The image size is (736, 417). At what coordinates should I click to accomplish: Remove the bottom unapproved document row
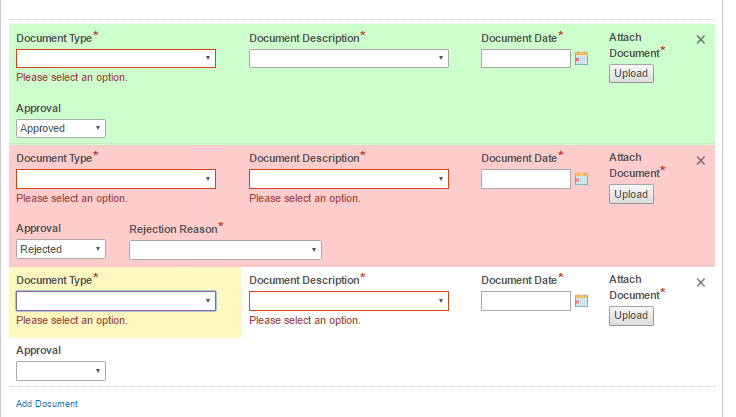pos(700,283)
